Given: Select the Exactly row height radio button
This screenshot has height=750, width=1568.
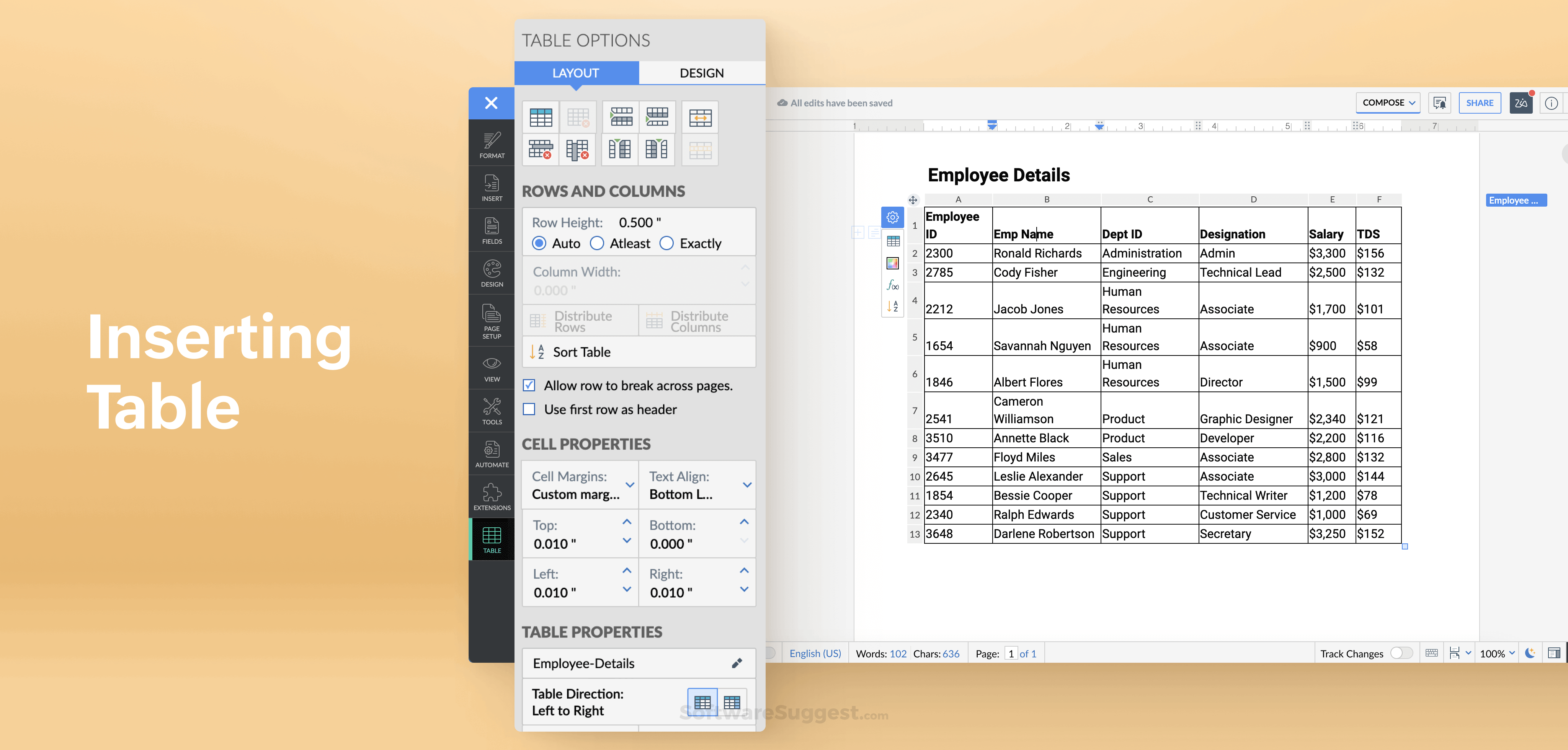Looking at the screenshot, I should tap(666, 243).
